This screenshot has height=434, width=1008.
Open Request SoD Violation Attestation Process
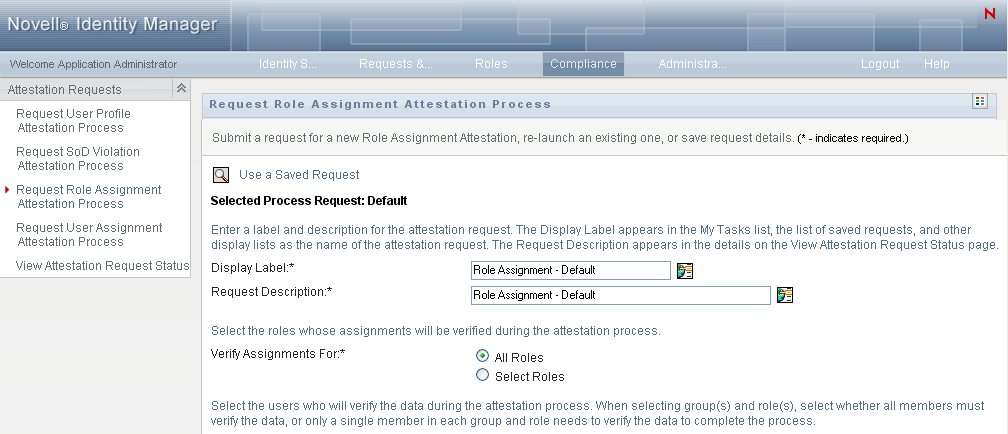[x=78, y=159]
